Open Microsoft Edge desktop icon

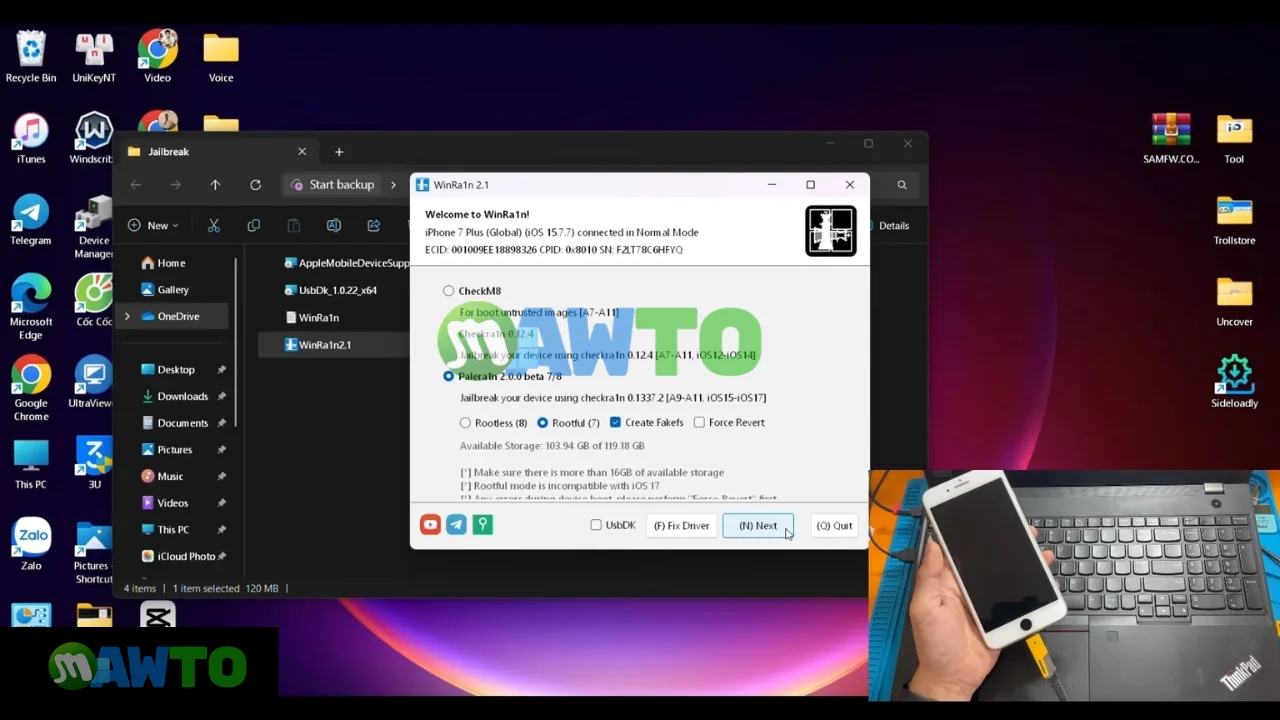(31, 307)
